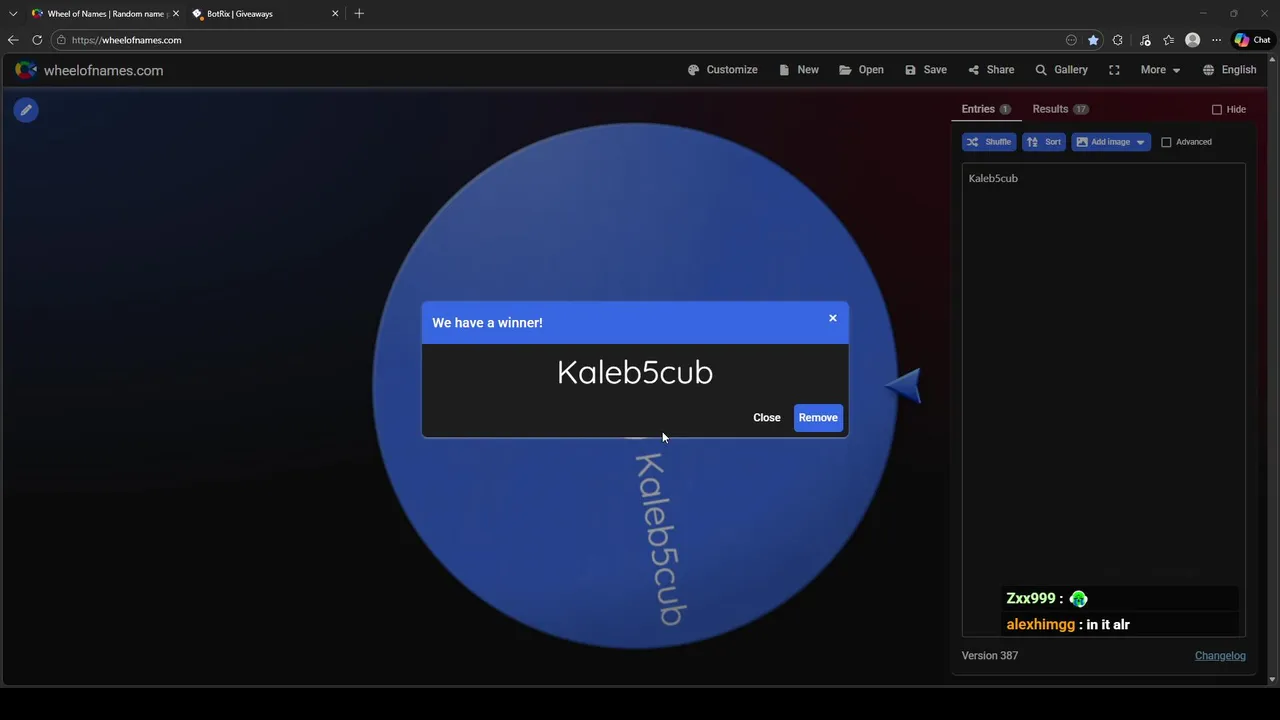Viewport: 1280px width, 720px height.
Task: Click Open in the top toolbar
Action: coord(861,70)
